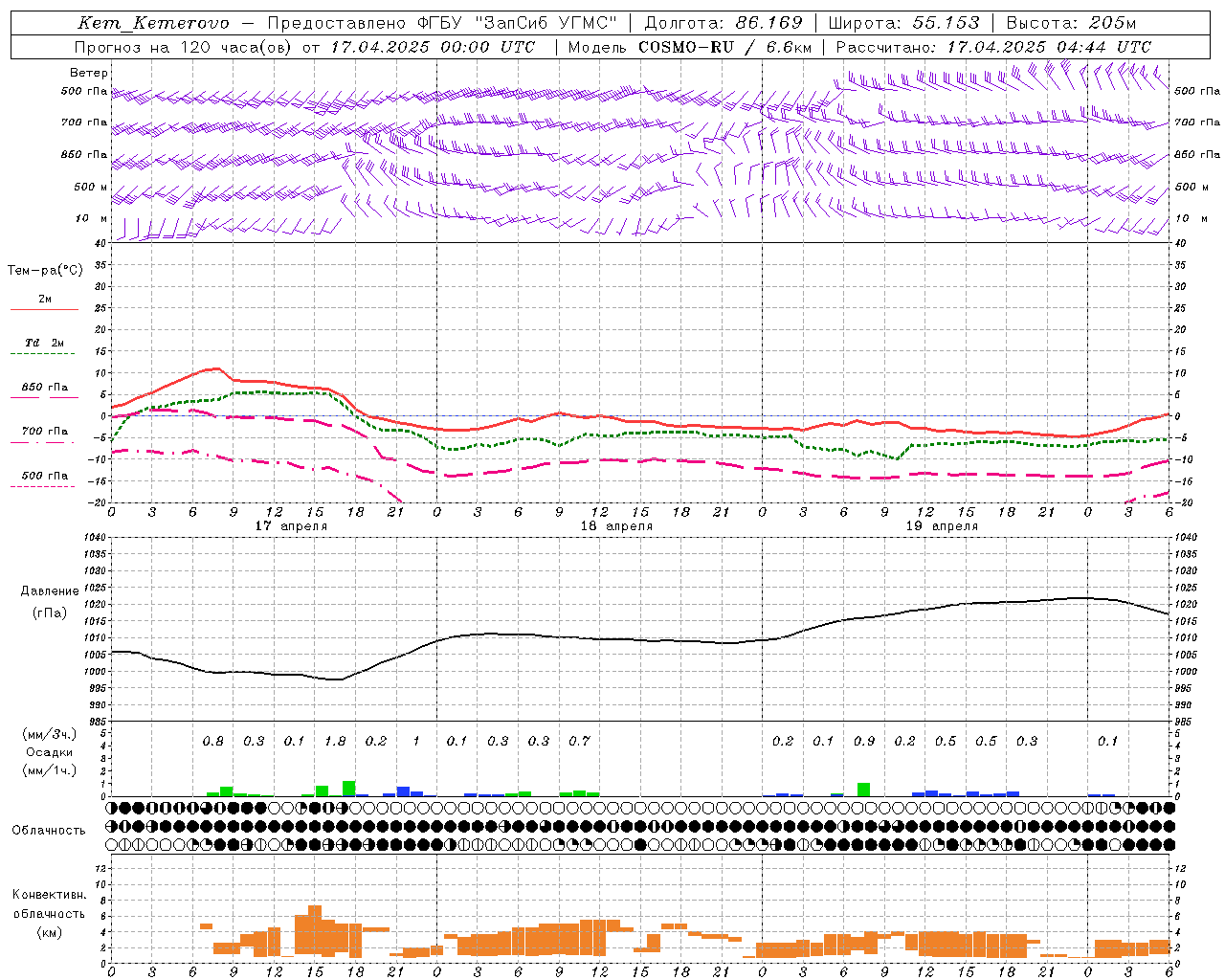Select the "Давление" pressure panel label
The image size is (1225, 980).
(50, 591)
